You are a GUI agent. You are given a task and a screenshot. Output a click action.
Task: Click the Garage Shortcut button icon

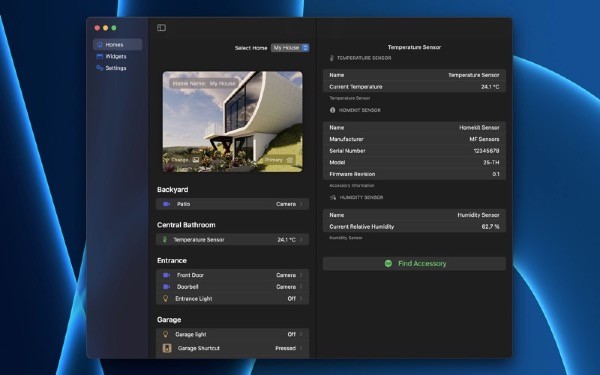(167, 348)
